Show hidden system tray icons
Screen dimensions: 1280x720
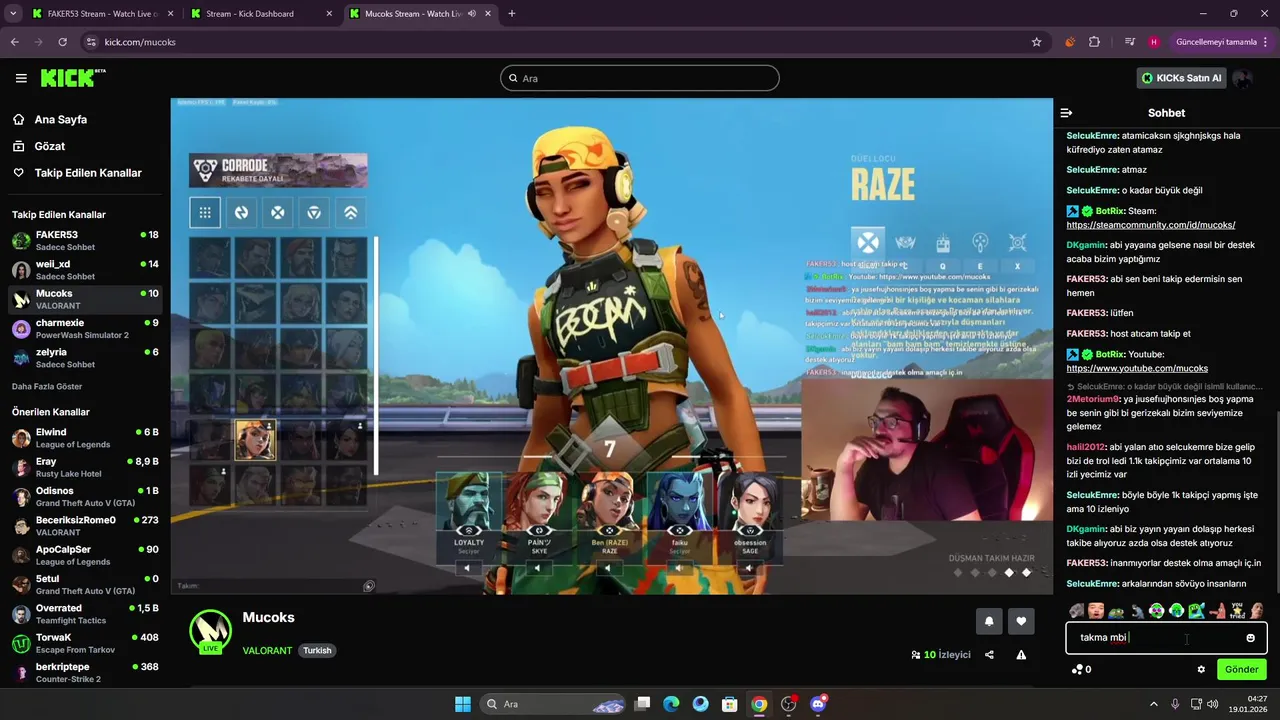pyautogui.click(x=1153, y=704)
